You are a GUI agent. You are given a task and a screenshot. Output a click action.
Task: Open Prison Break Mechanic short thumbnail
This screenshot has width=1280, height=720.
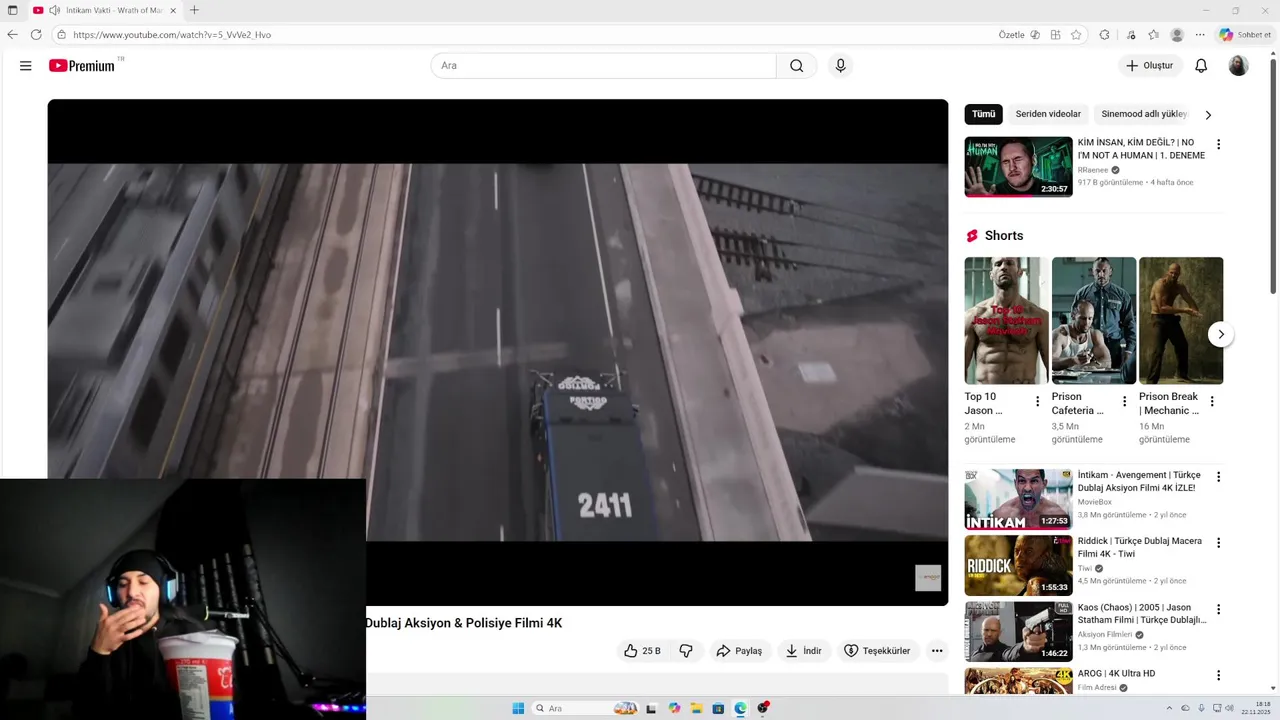tap(1181, 321)
